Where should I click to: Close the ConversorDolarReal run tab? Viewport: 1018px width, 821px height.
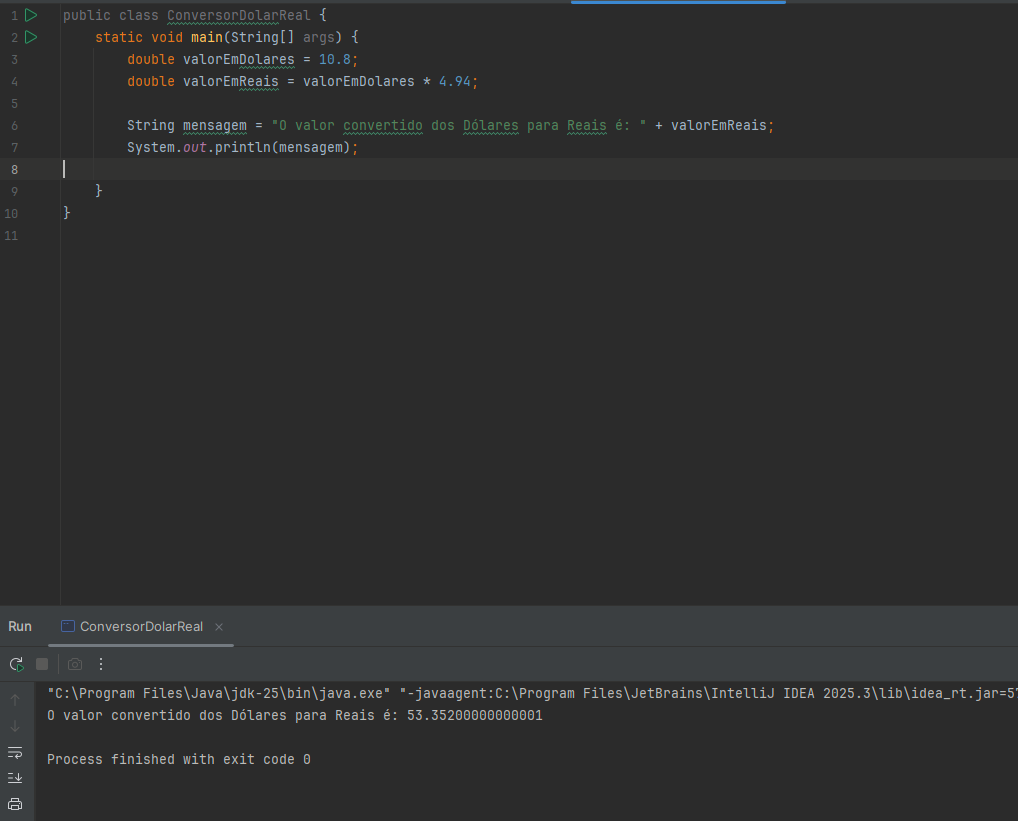(x=219, y=626)
